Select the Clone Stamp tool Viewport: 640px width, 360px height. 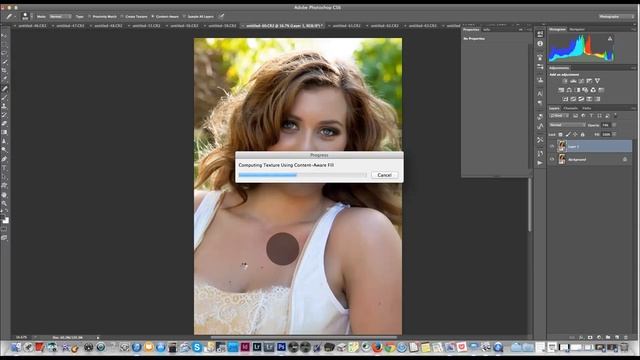point(4,106)
